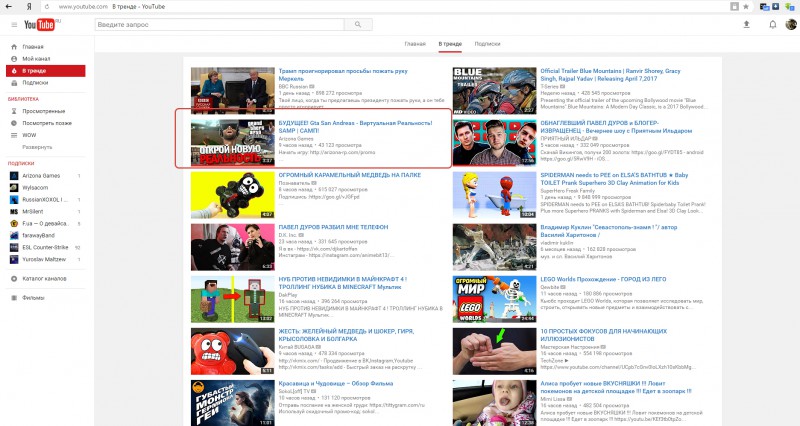Open ЖЕСТЬ: ЖЕЛЕЙНЫЙ МЕДВЕДЬ video title

coord(346,335)
